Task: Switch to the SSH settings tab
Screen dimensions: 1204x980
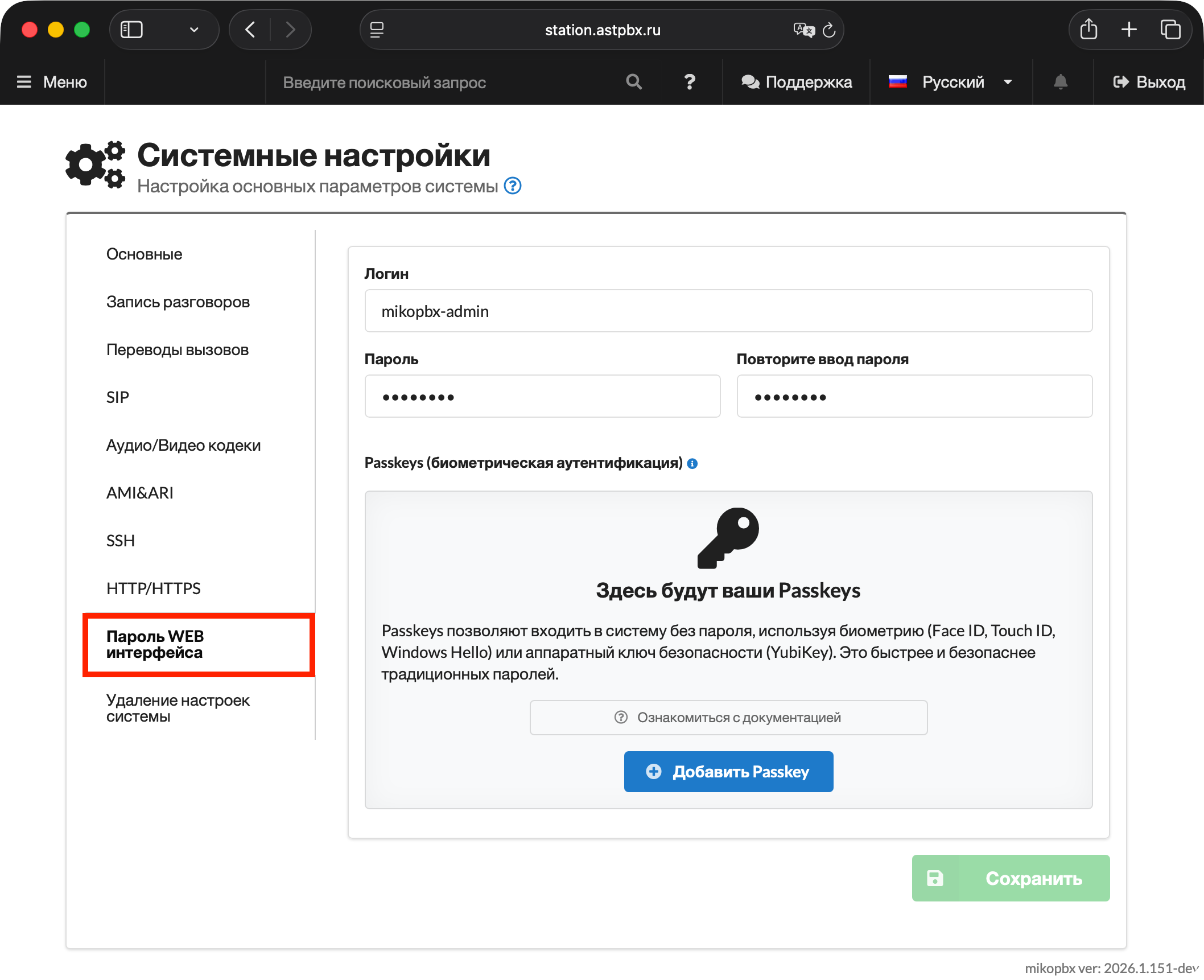Action: pos(121,541)
